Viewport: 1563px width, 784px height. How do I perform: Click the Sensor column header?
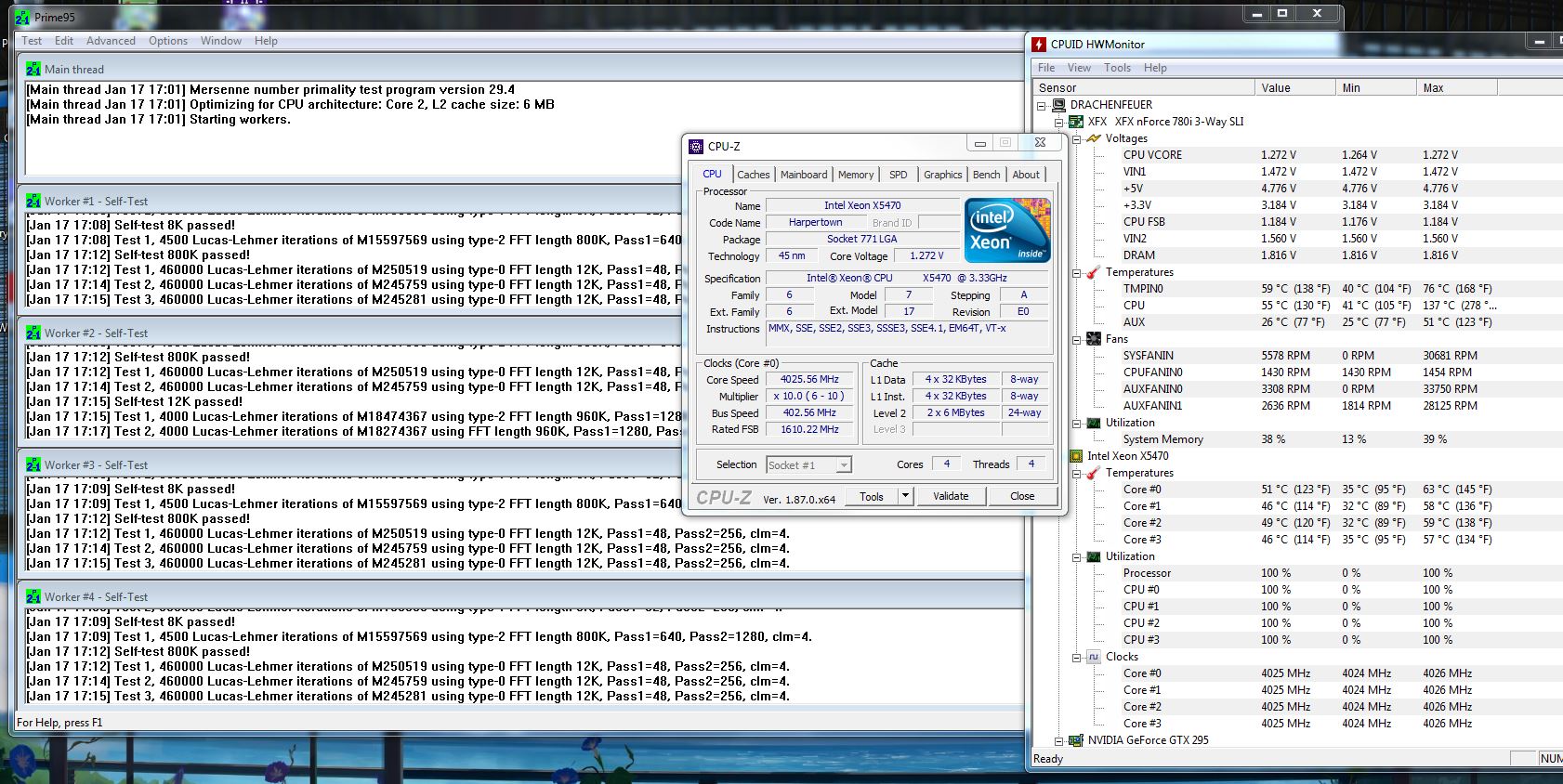[x=1143, y=88]
